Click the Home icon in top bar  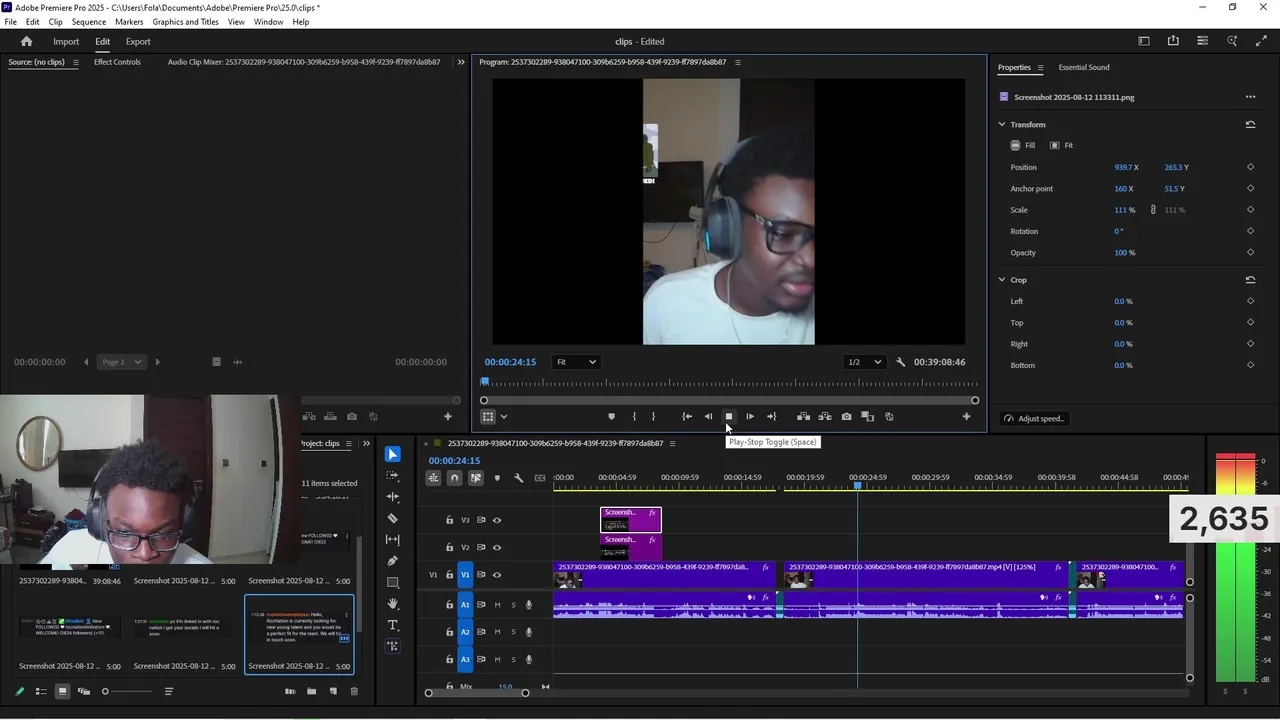coord(27,41)
